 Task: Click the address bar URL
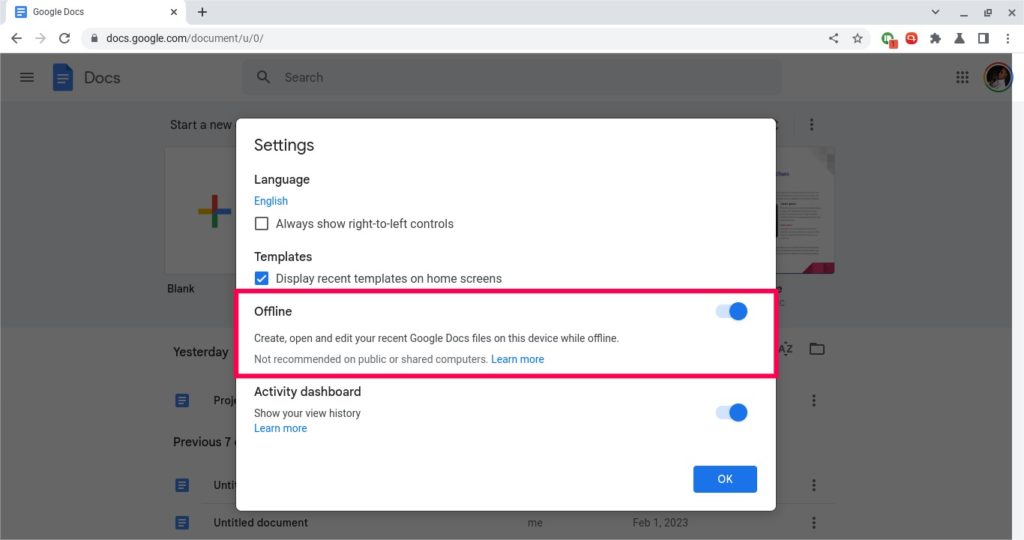(x=185, y=38)
